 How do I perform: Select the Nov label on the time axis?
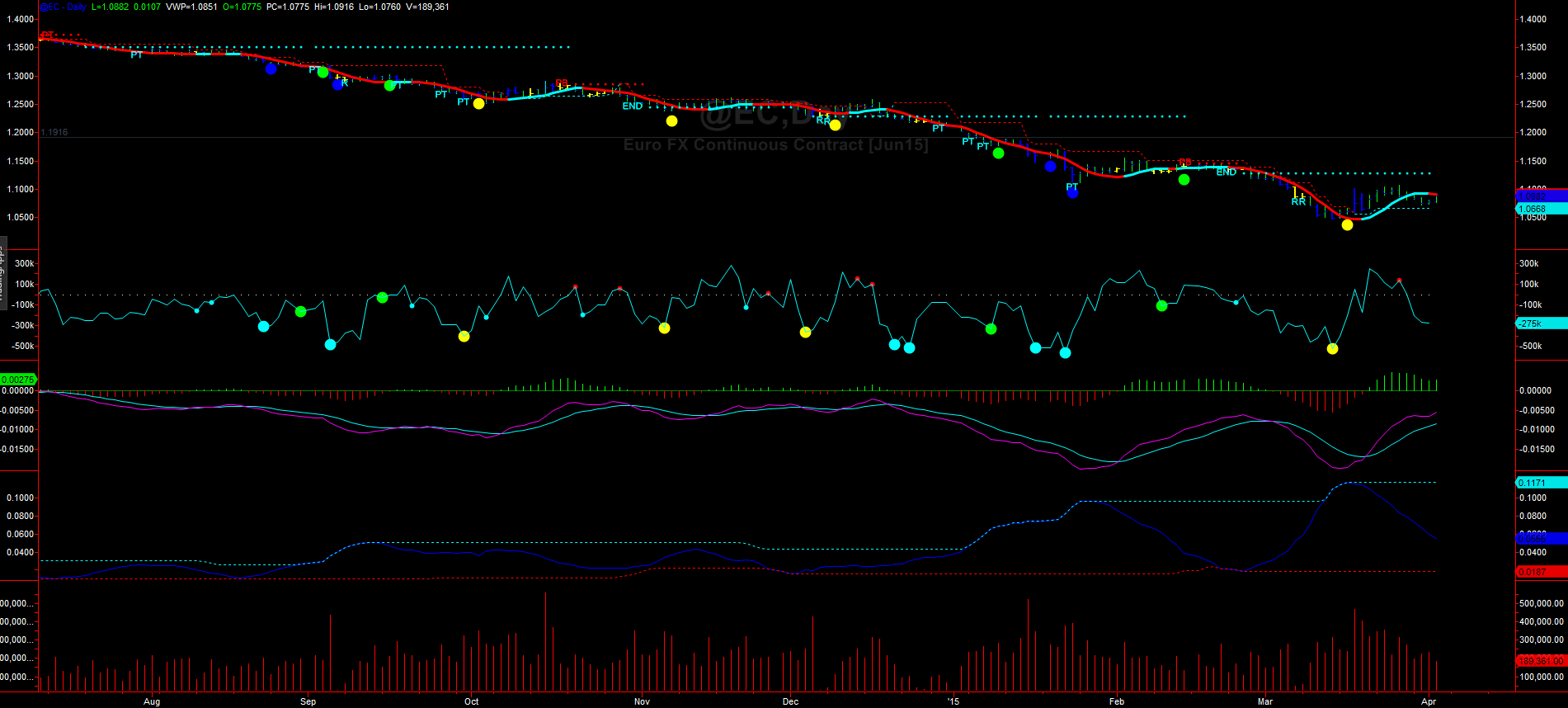tap(642, 701)
